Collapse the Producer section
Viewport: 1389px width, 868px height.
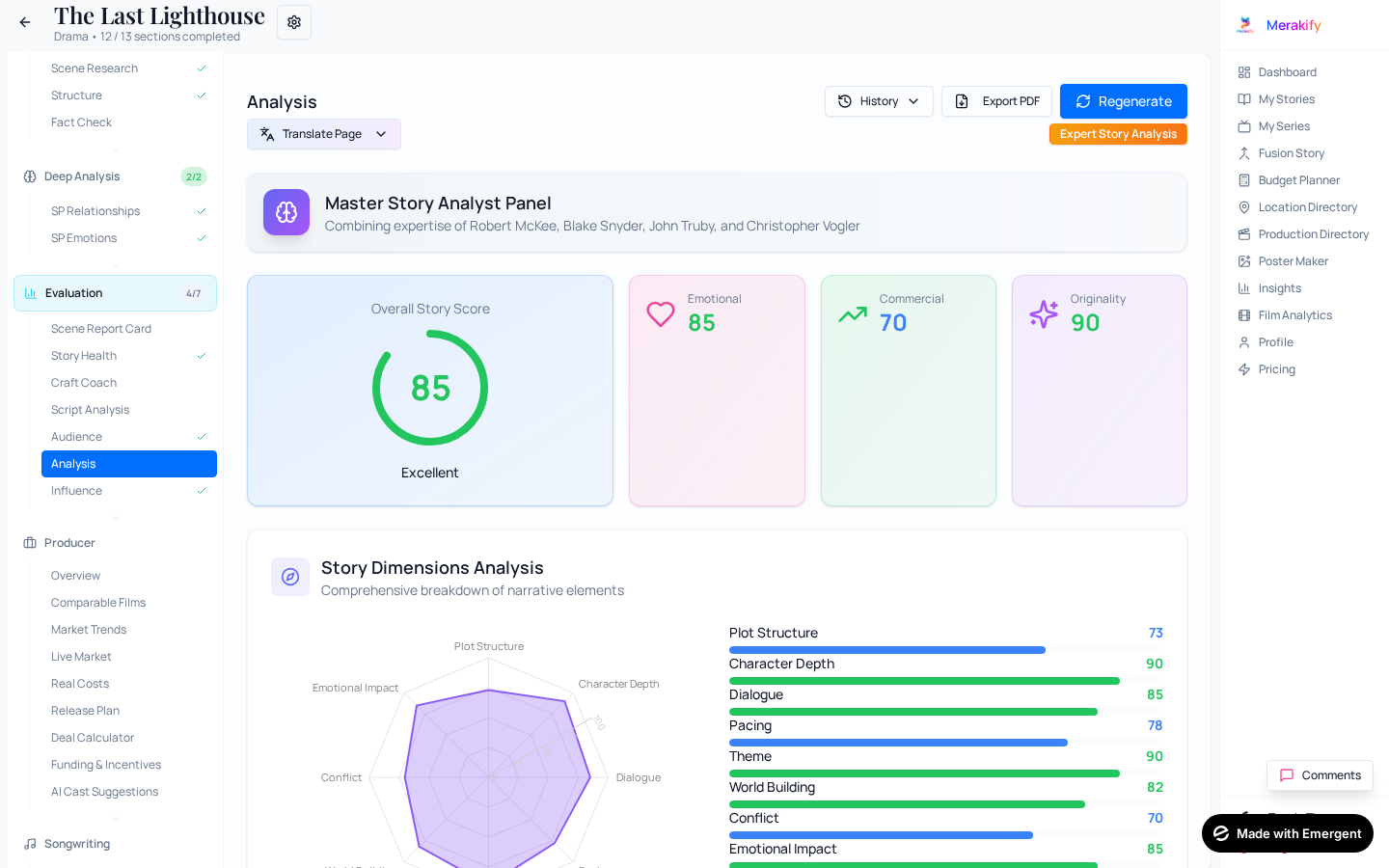[x=115, y=543]
